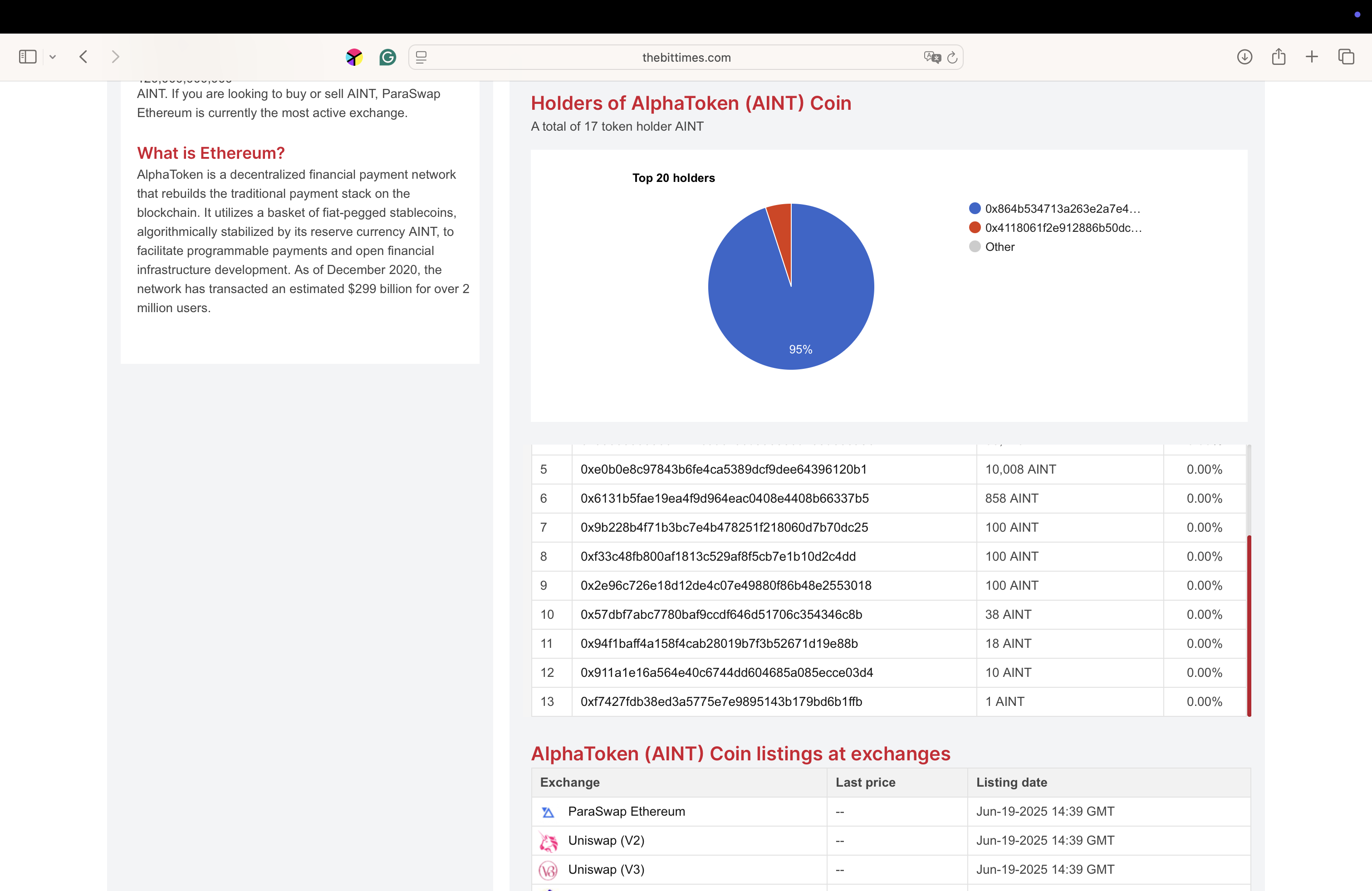
Task: Open the ParaSwap Ethereum exchange link
Action: 627,812
